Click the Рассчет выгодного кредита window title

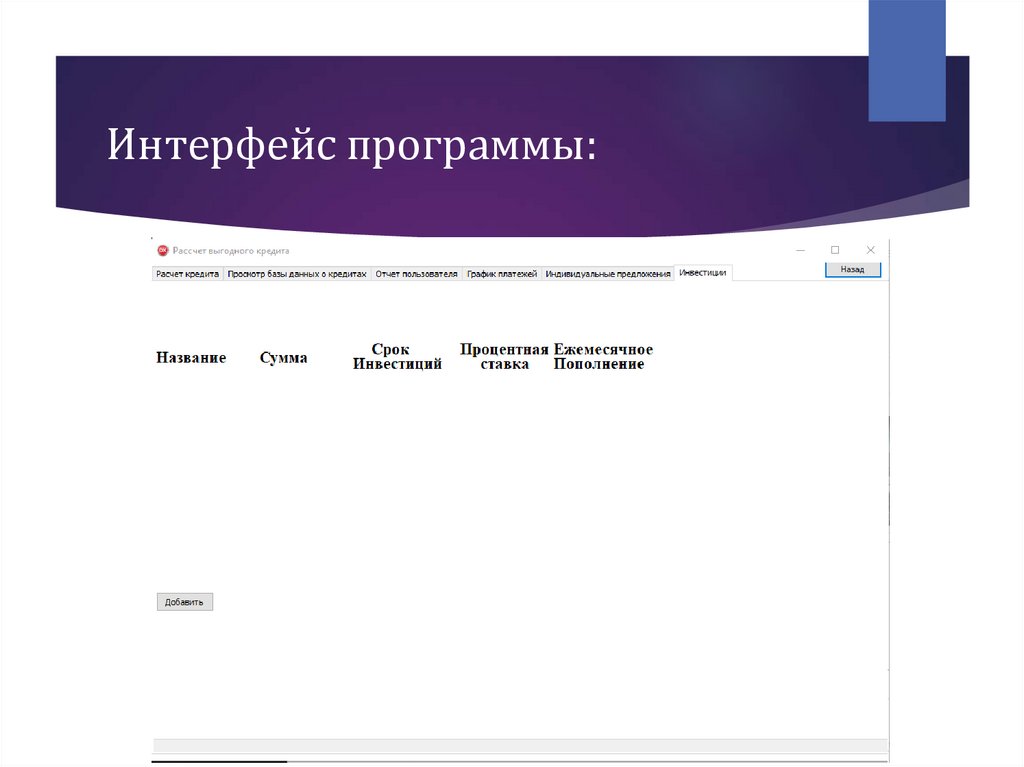pos(231,251)
